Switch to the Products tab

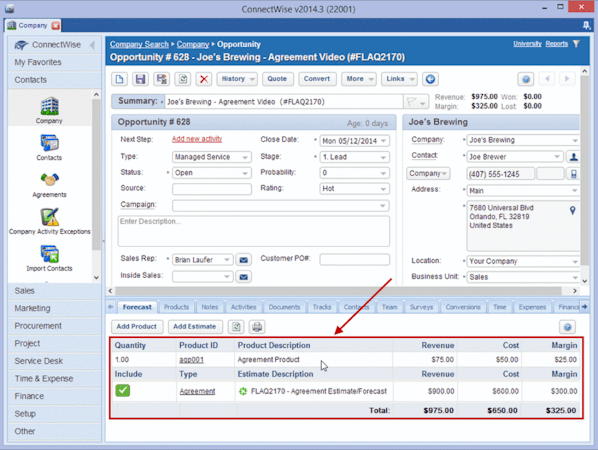176,307
